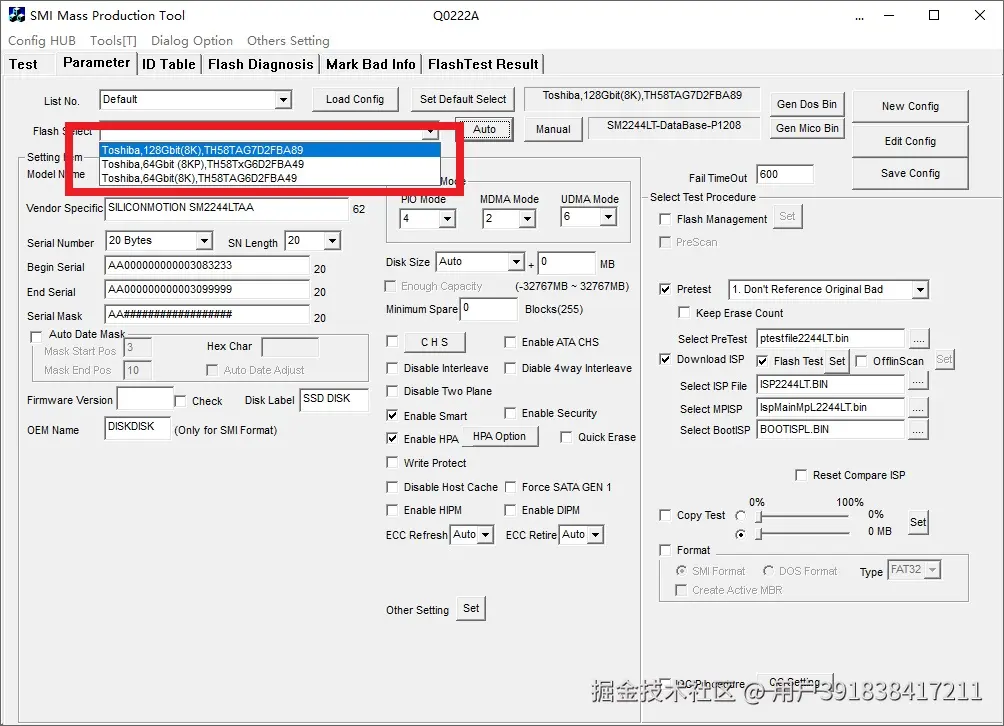Switch to the Test tab
Image resolution: width=1004 pixels, height=726 pixels.
[23, 64]
